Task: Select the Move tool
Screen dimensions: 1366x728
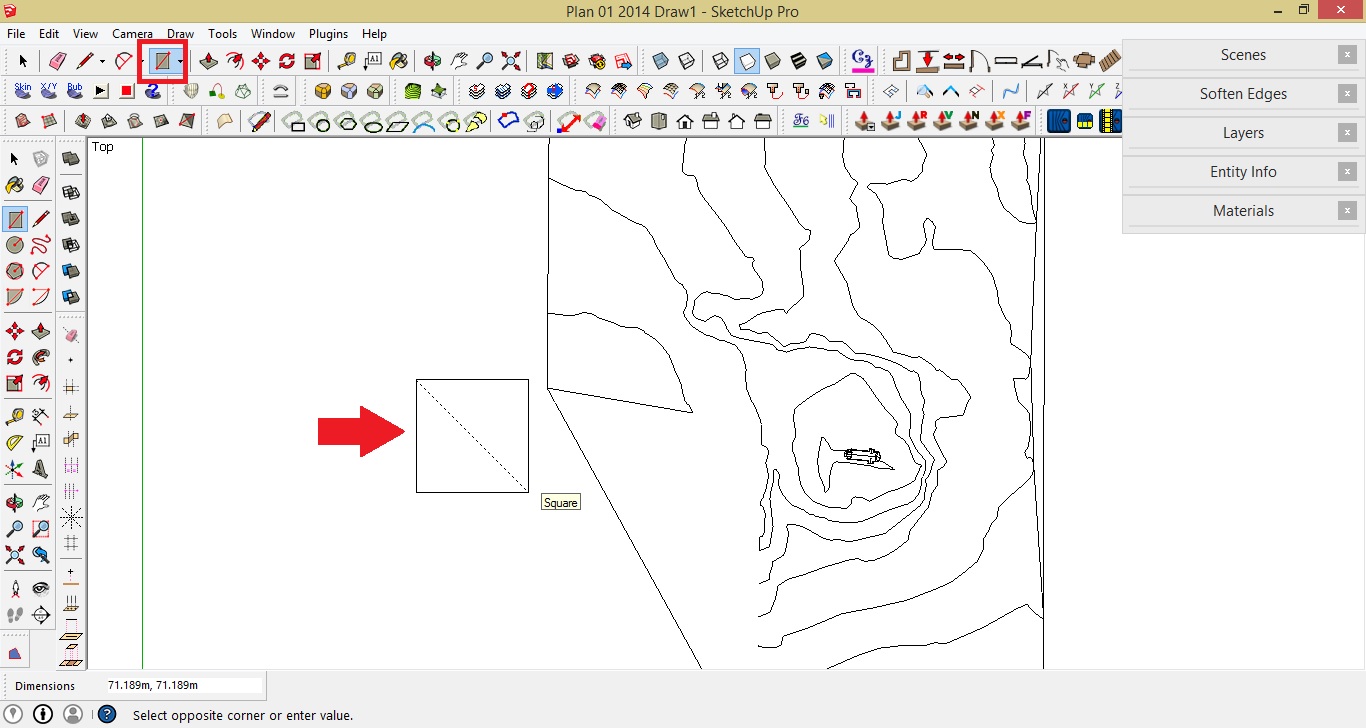Action: coord(260,61)
